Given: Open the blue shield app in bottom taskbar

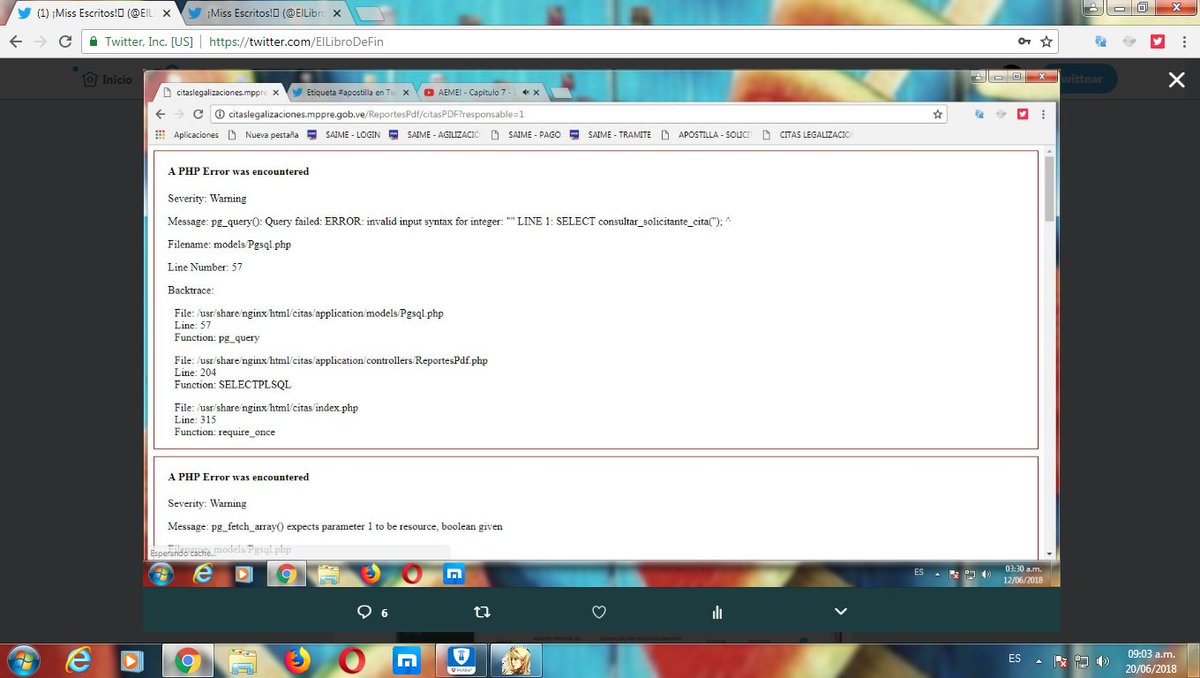Looking at the screenshot, I should coord(461,660).
